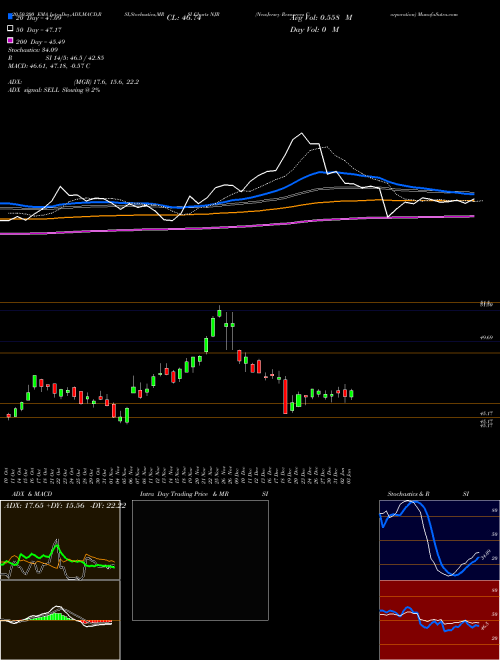
Task: Click the SI label beside Stochastics & R
Action: [466, 494]
